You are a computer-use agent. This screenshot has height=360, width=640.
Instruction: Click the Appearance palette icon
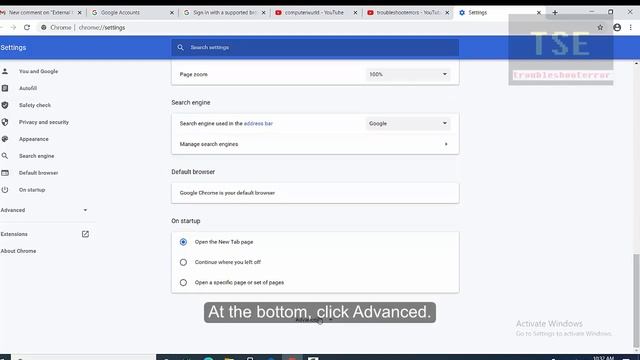[x=5, y=139]
